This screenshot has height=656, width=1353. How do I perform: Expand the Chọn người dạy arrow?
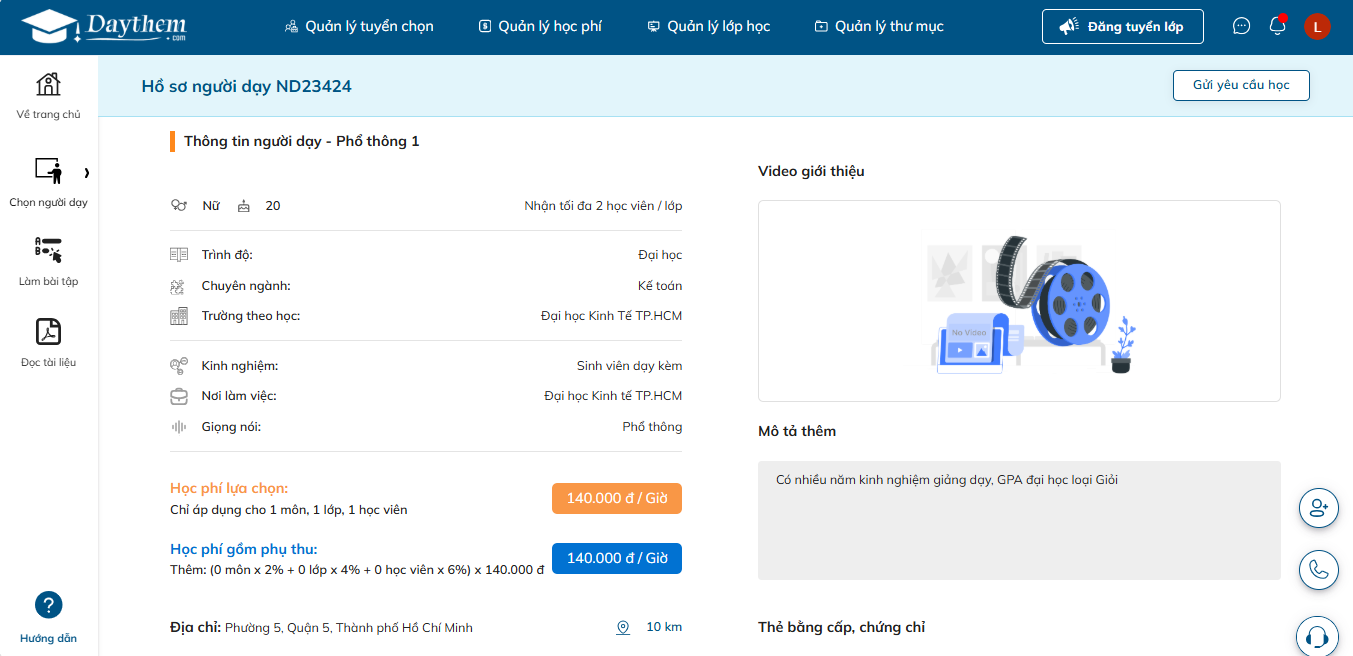click(87, 173)
